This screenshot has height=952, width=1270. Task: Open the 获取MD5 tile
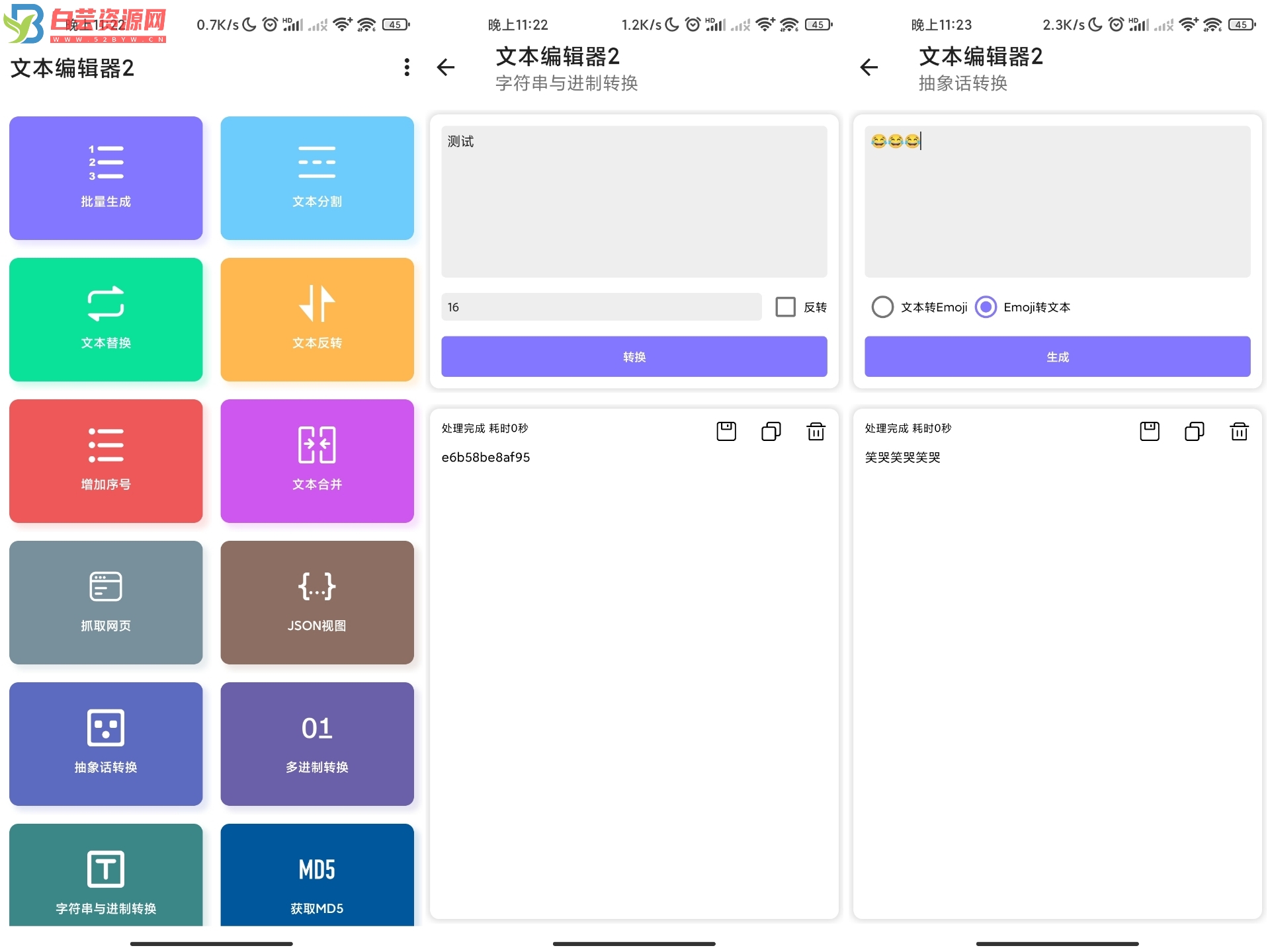tap(317, 875)
